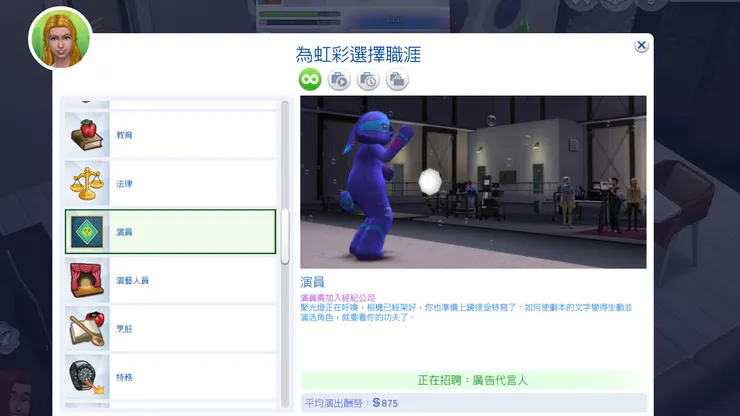Select the infinity all-careers filter icon
740x416 pixels.
310,79
